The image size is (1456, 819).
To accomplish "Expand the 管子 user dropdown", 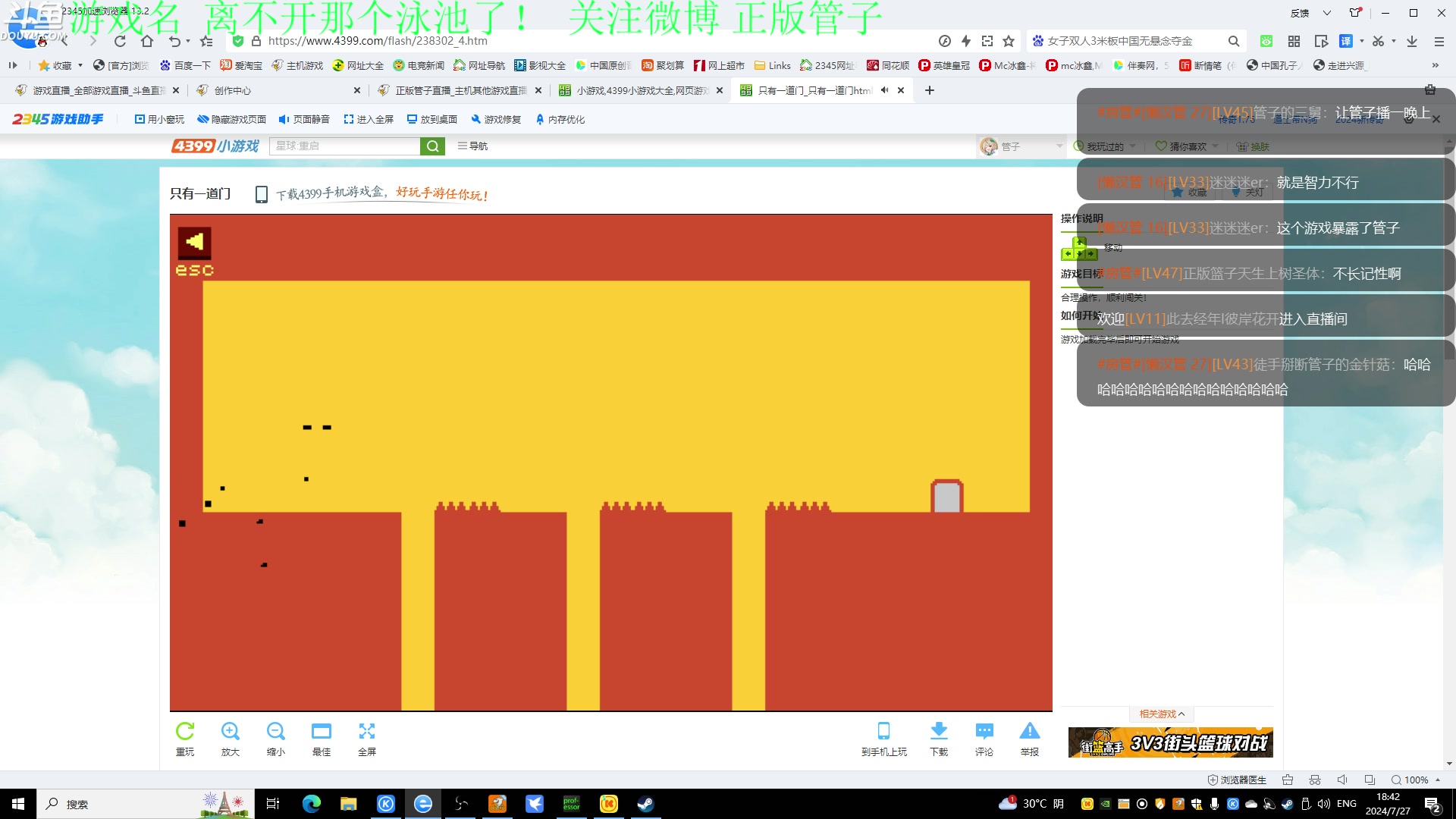I will click(x=1059, y=146).
